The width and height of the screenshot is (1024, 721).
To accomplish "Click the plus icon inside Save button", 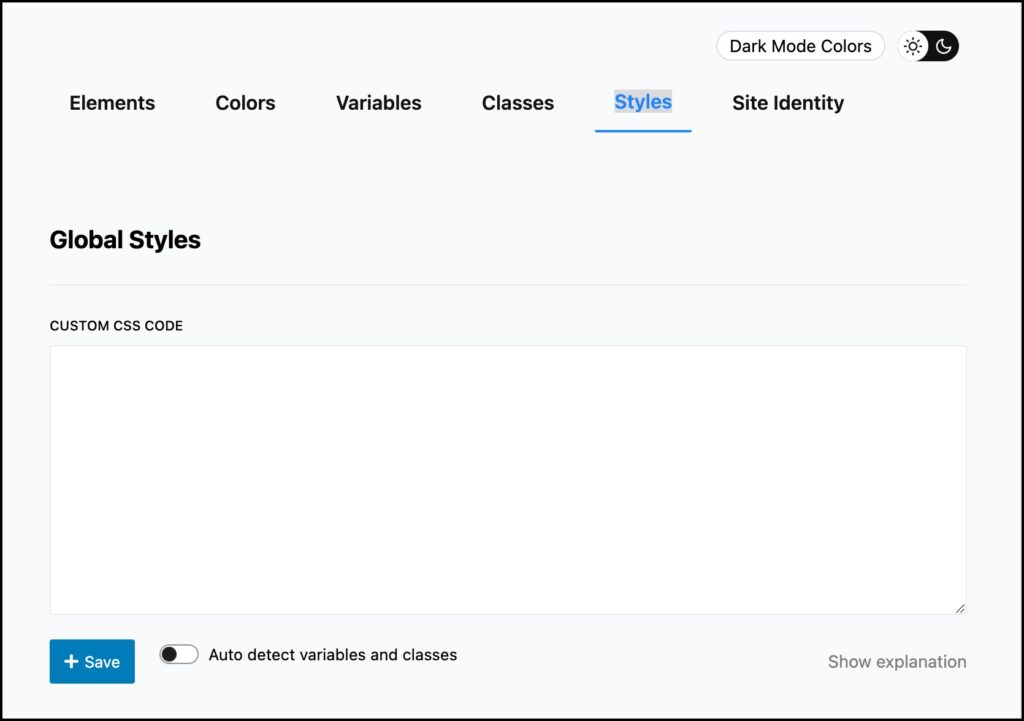I will point(71,661).
